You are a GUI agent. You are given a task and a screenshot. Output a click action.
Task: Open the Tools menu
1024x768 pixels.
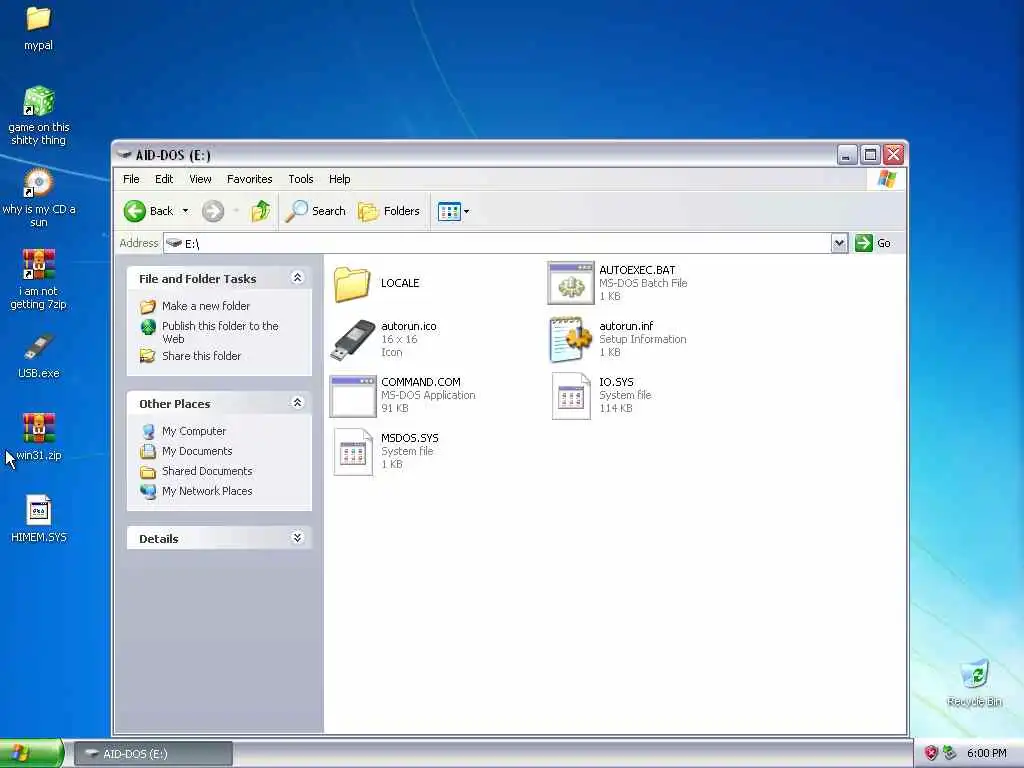301,179
